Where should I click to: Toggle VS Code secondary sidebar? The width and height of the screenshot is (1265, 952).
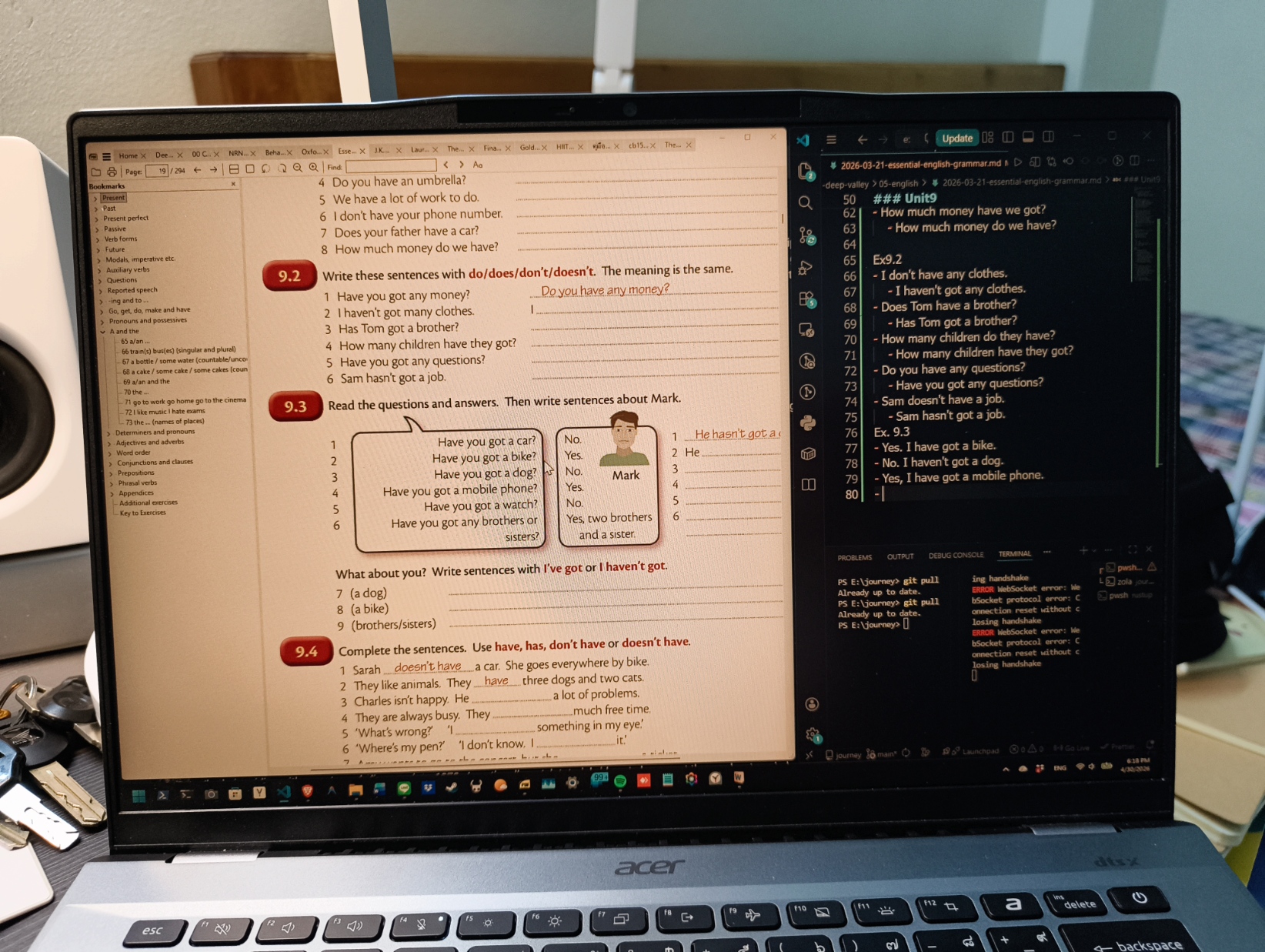coord(1048,136)
